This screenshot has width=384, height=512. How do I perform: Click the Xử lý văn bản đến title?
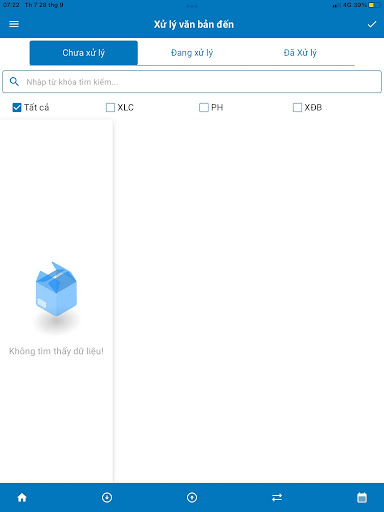point(194,24)
